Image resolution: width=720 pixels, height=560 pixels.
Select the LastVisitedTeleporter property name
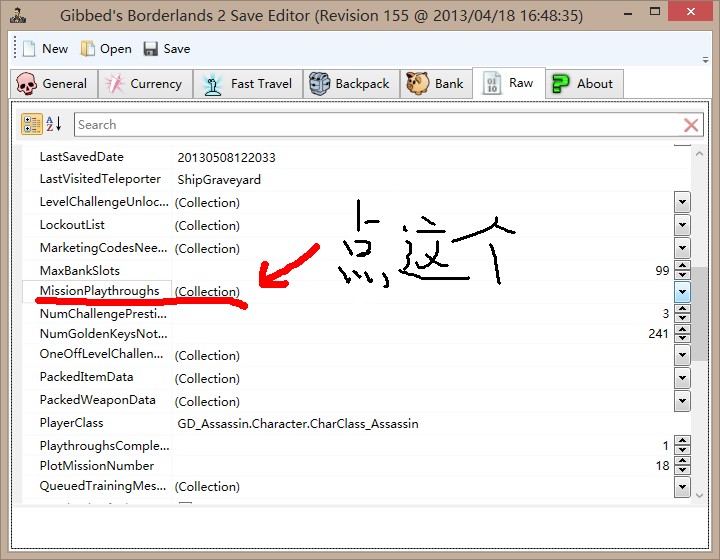pos(100,179)
